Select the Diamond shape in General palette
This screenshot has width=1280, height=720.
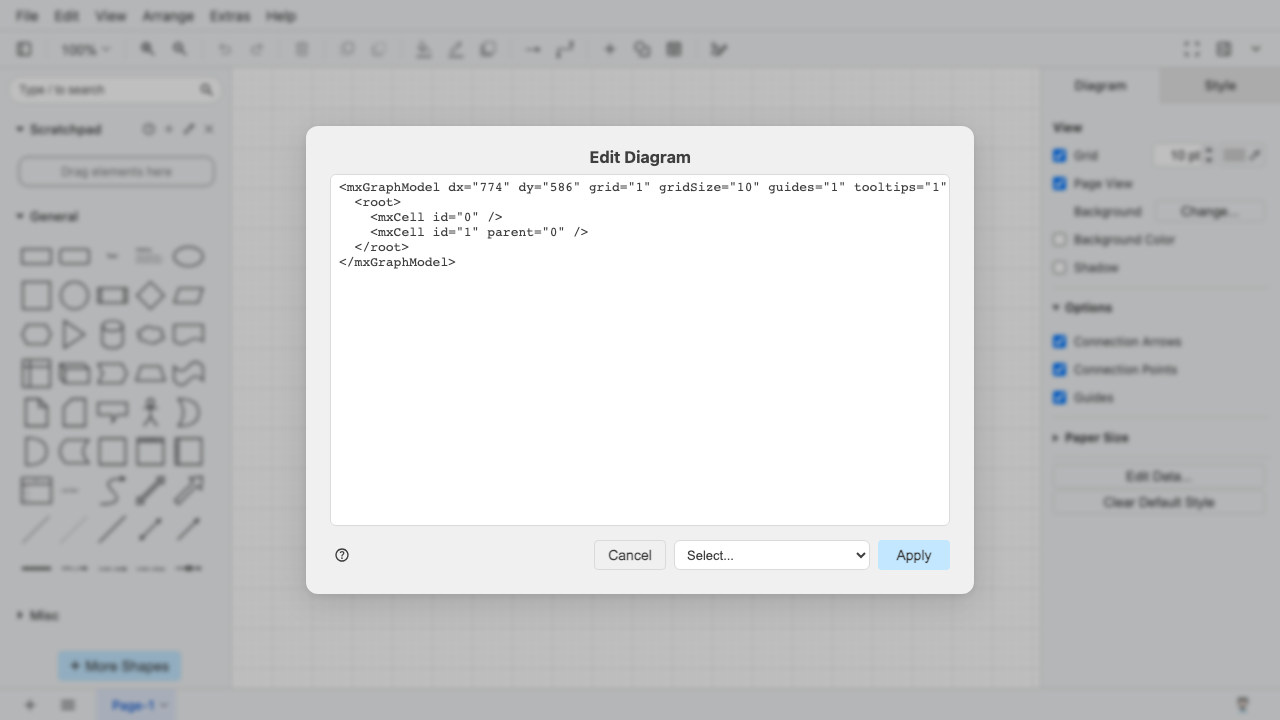click(x=150, y=295)
